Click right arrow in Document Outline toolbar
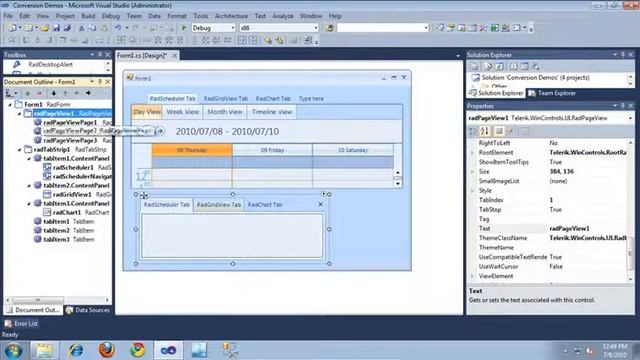 point(88,93)
